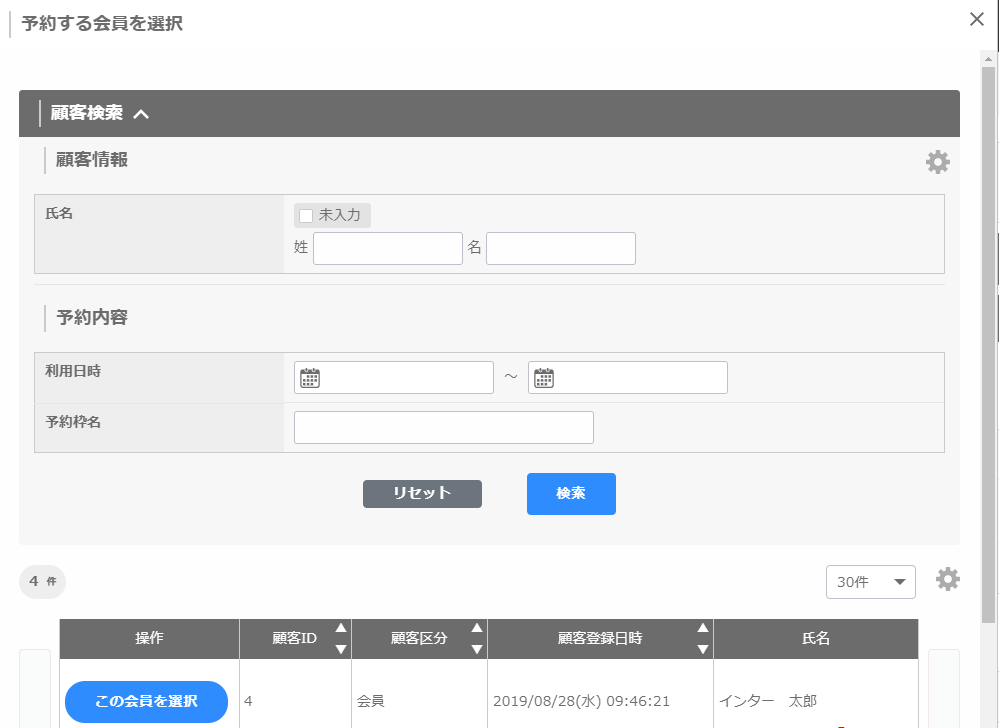Click the gear icon beside 顧客情報
Screen dimensions: 999x728
(937, 162)
